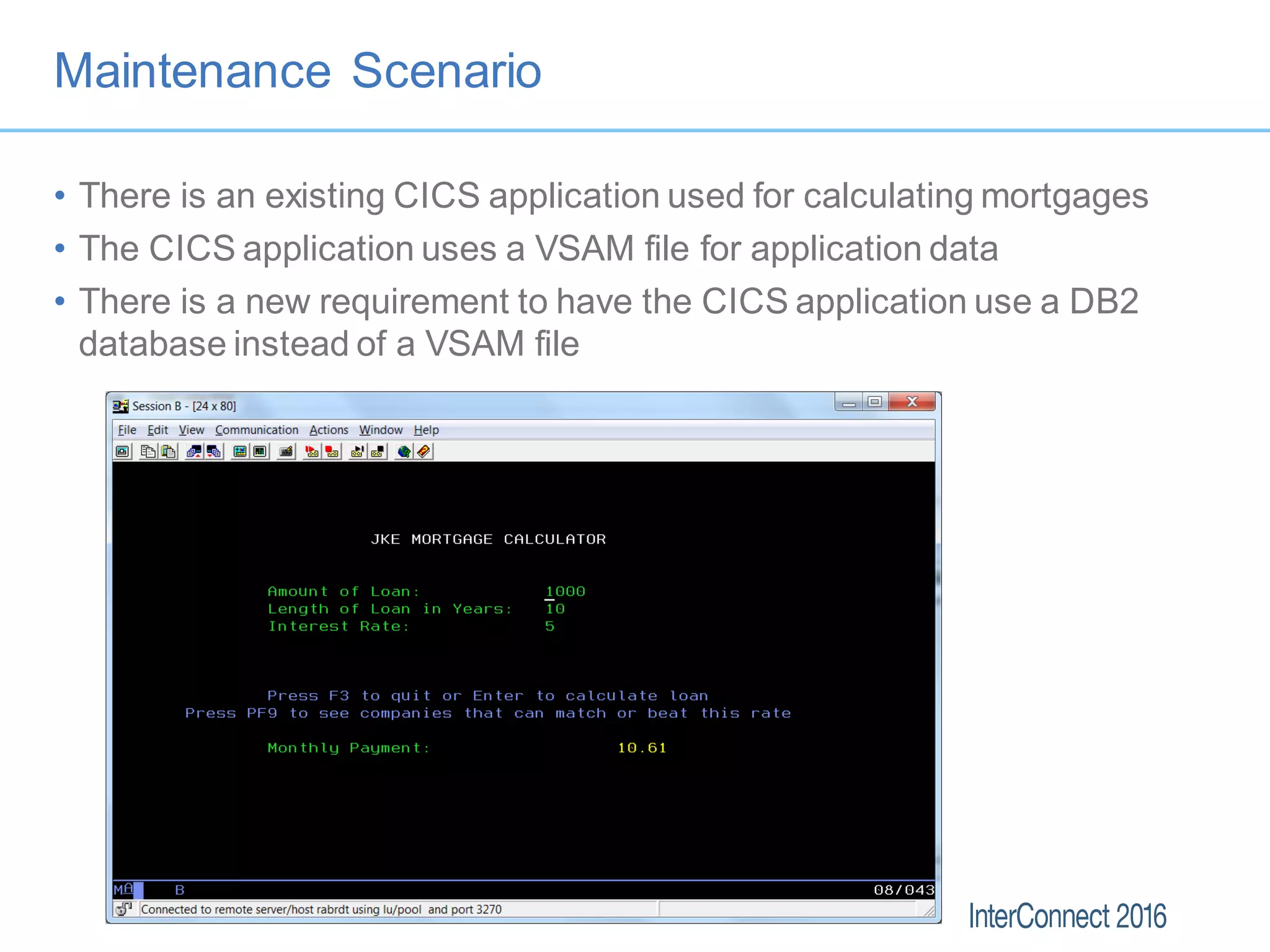Screen dimensions: 1270x952
Task: Maximize the Session B window
Action: (875, 402)
